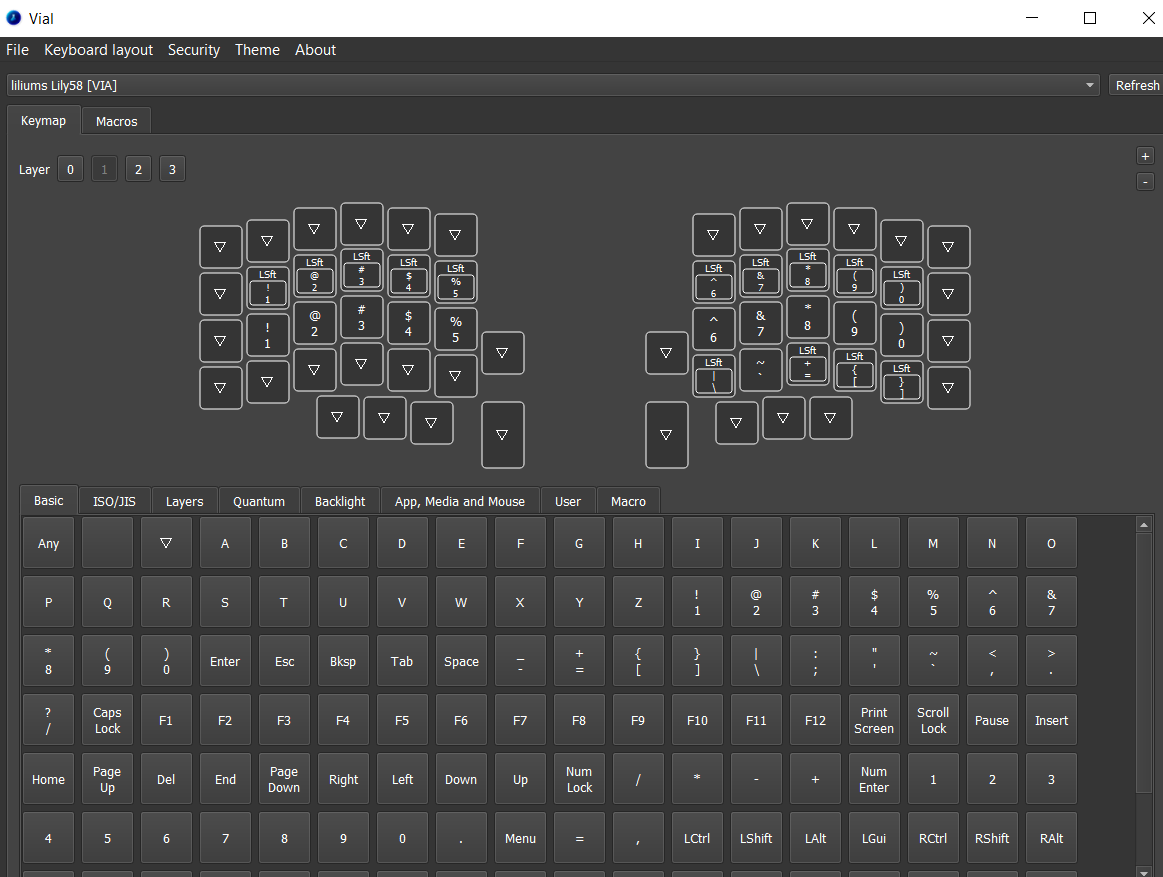Pick the Insert keycode
The image size is (1163, 877).
1051,720
